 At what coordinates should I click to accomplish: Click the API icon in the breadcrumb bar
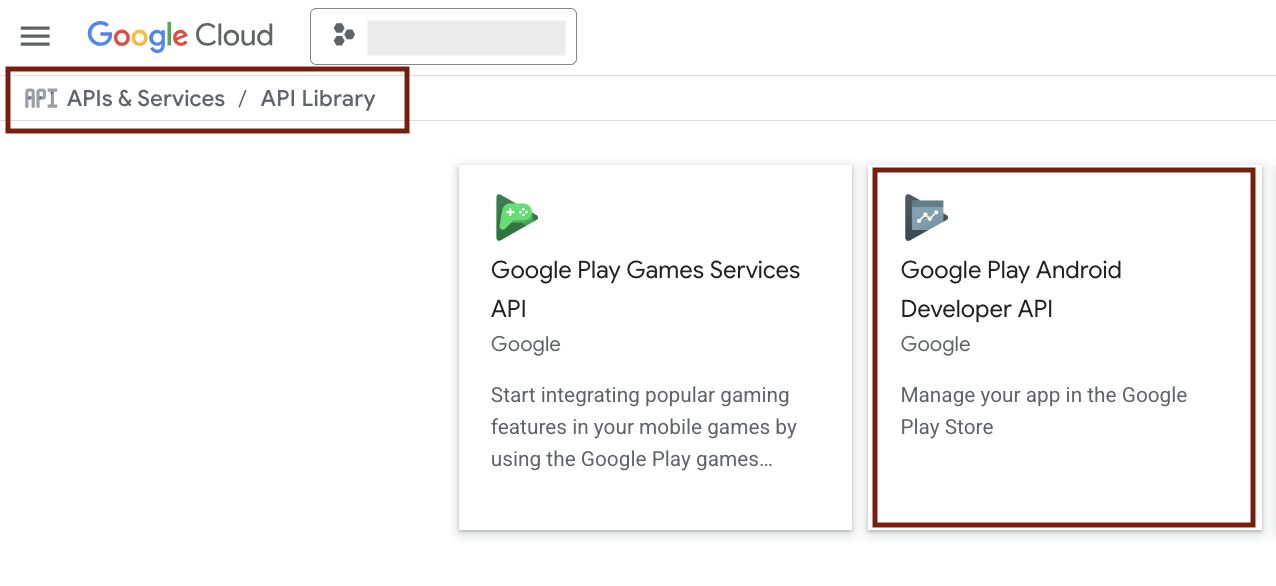tap(40, 97)
